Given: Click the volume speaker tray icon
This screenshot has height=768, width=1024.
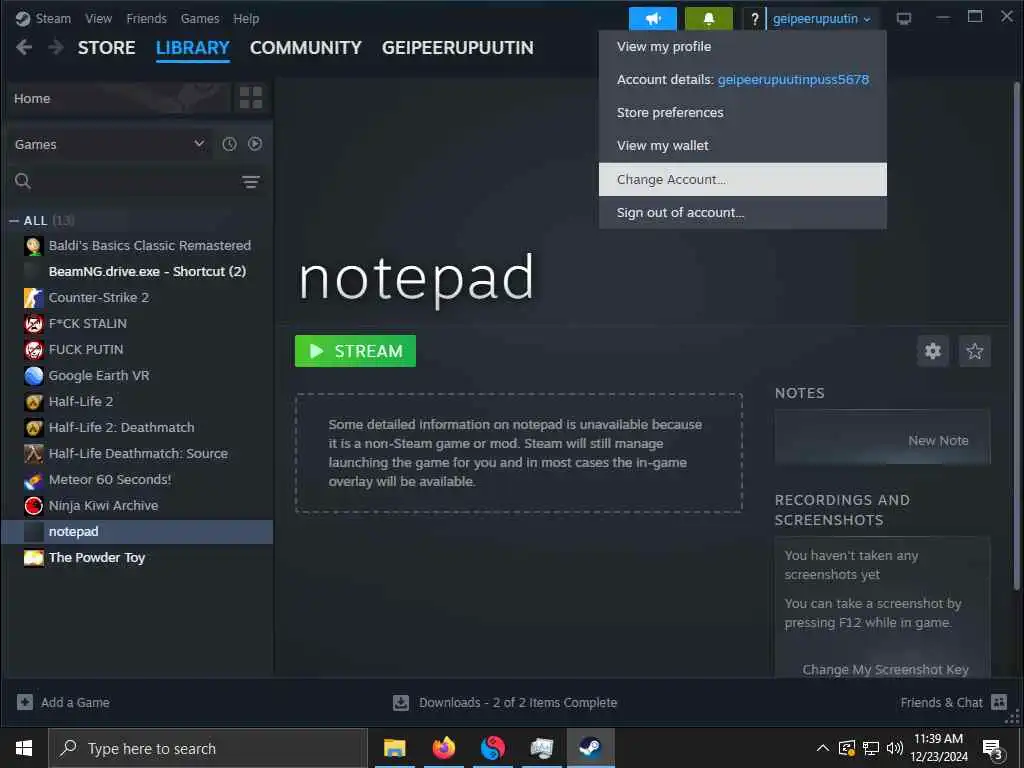Looking at the screenshot, I should 894,748.
